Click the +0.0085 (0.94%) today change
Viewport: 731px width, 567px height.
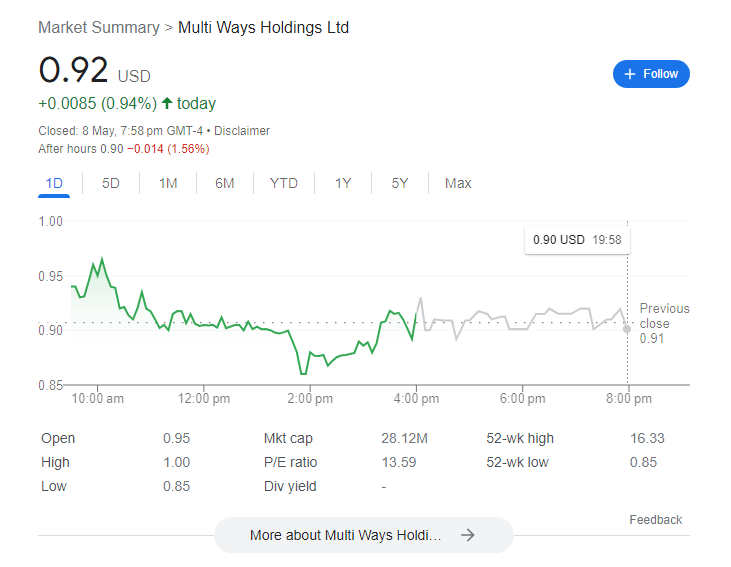tap(127, 103)
